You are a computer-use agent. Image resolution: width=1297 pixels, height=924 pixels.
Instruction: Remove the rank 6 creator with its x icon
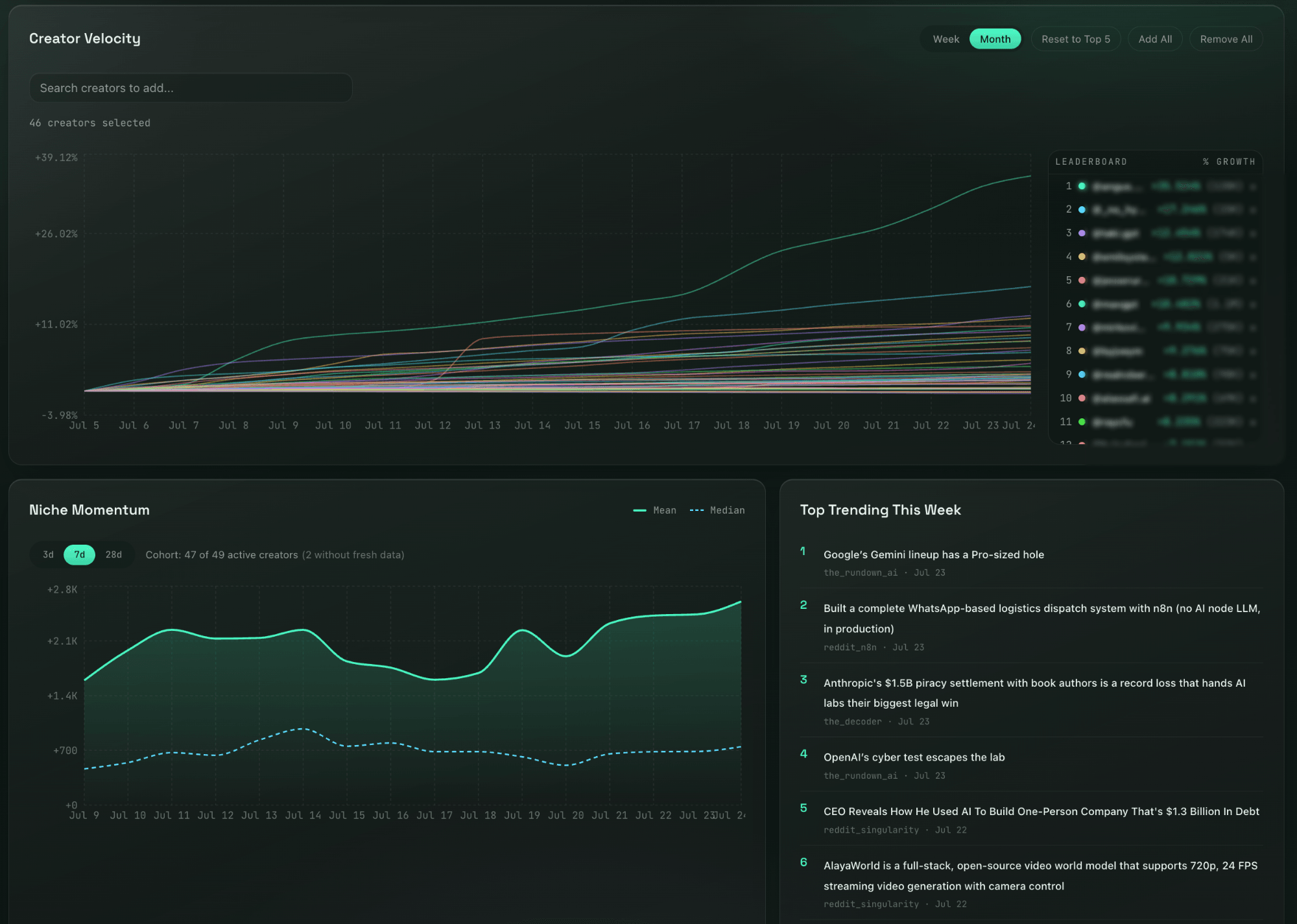(x=1253, y=304)
